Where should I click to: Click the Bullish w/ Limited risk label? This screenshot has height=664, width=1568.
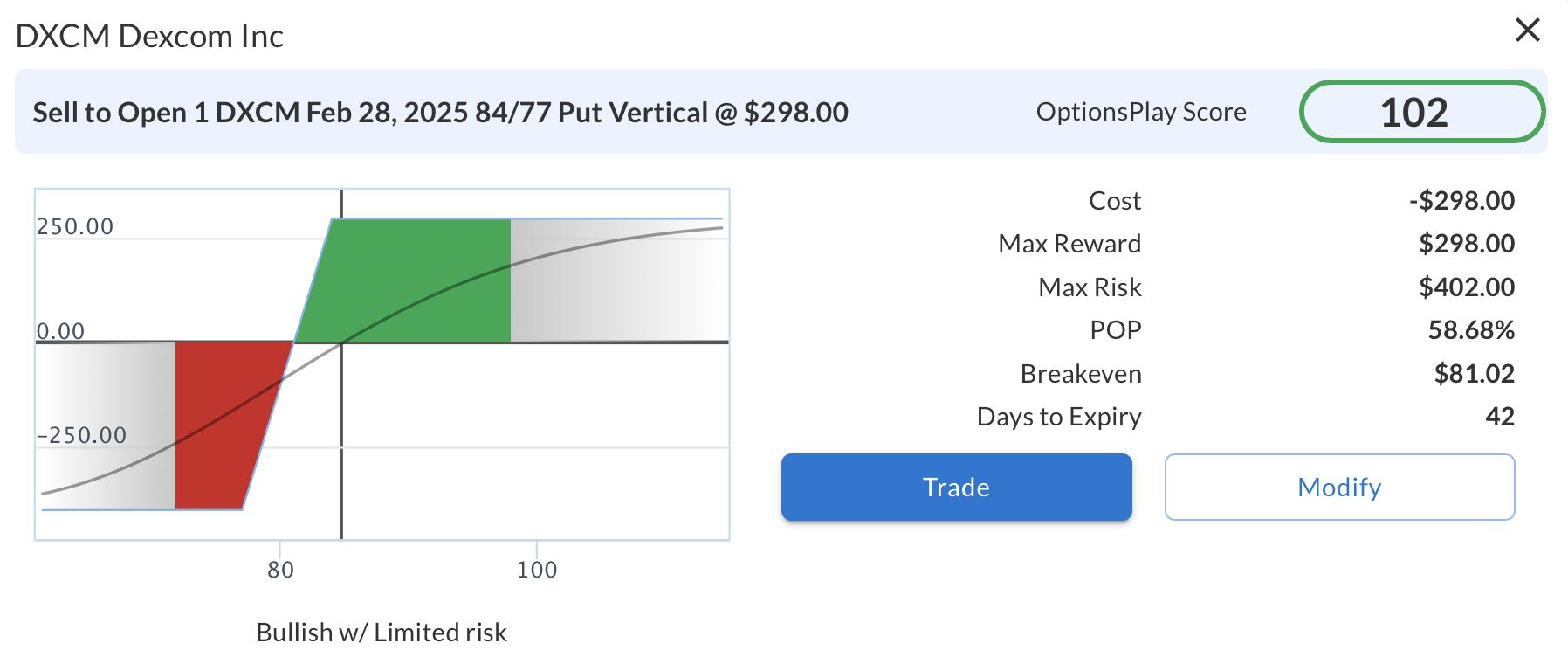(x=382, y=633)
